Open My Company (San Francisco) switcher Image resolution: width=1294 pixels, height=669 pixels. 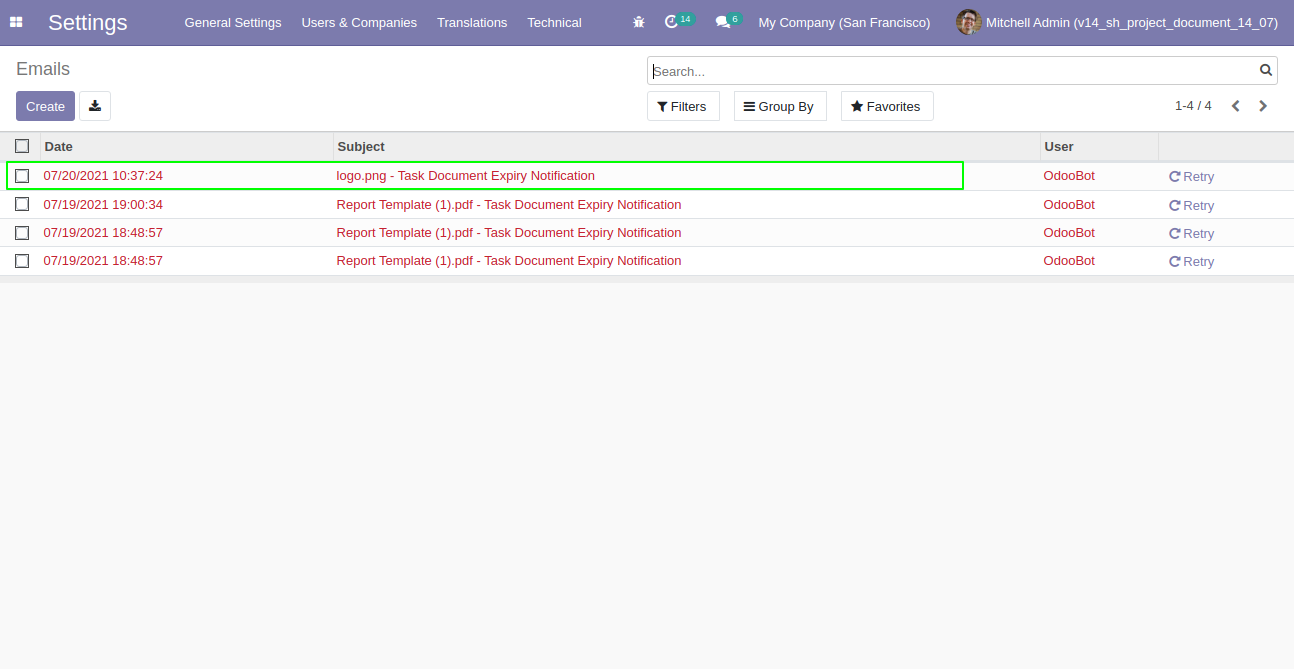[844, 22]
